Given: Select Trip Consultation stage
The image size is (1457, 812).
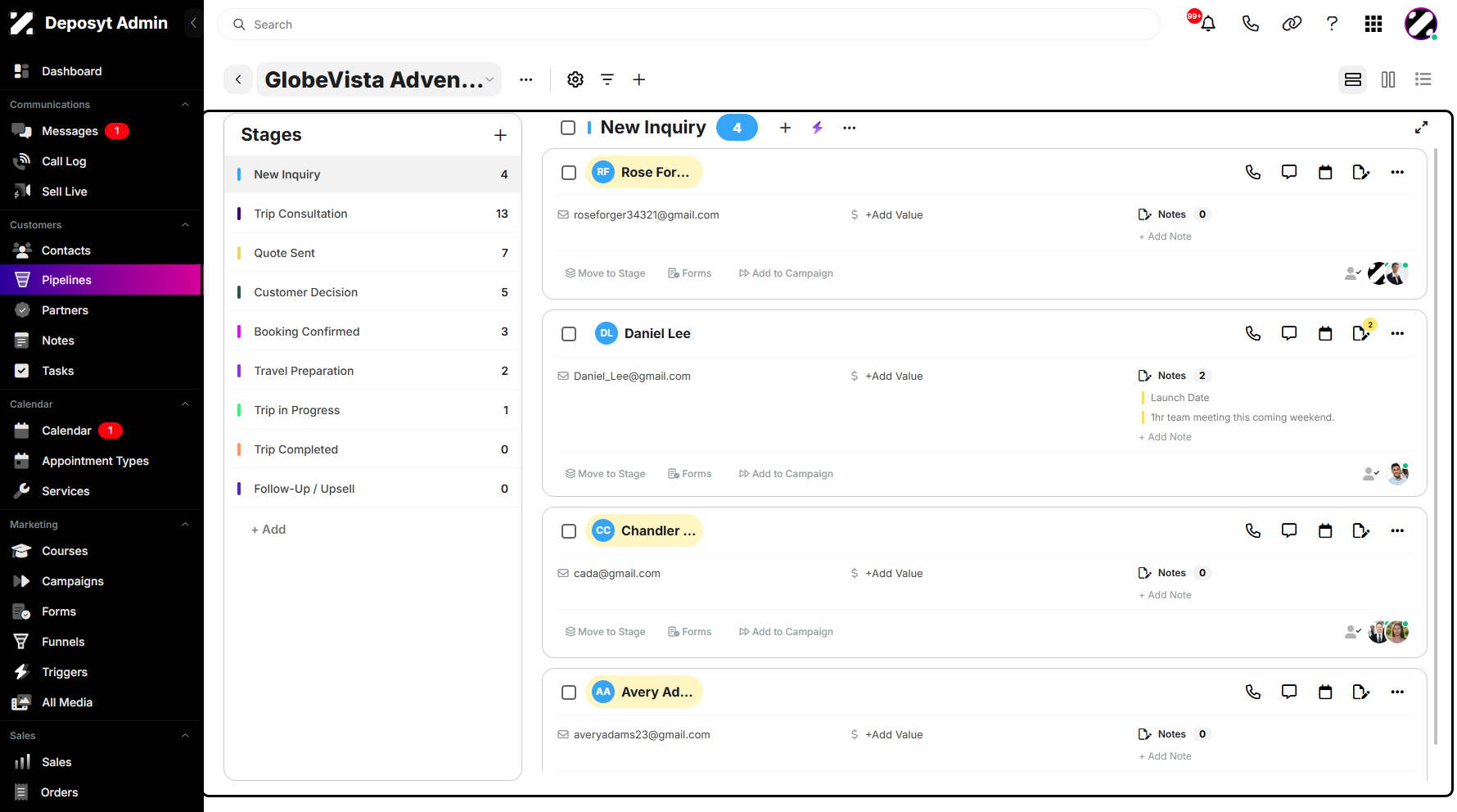Looking at the screenshot, I should [372, 214].
